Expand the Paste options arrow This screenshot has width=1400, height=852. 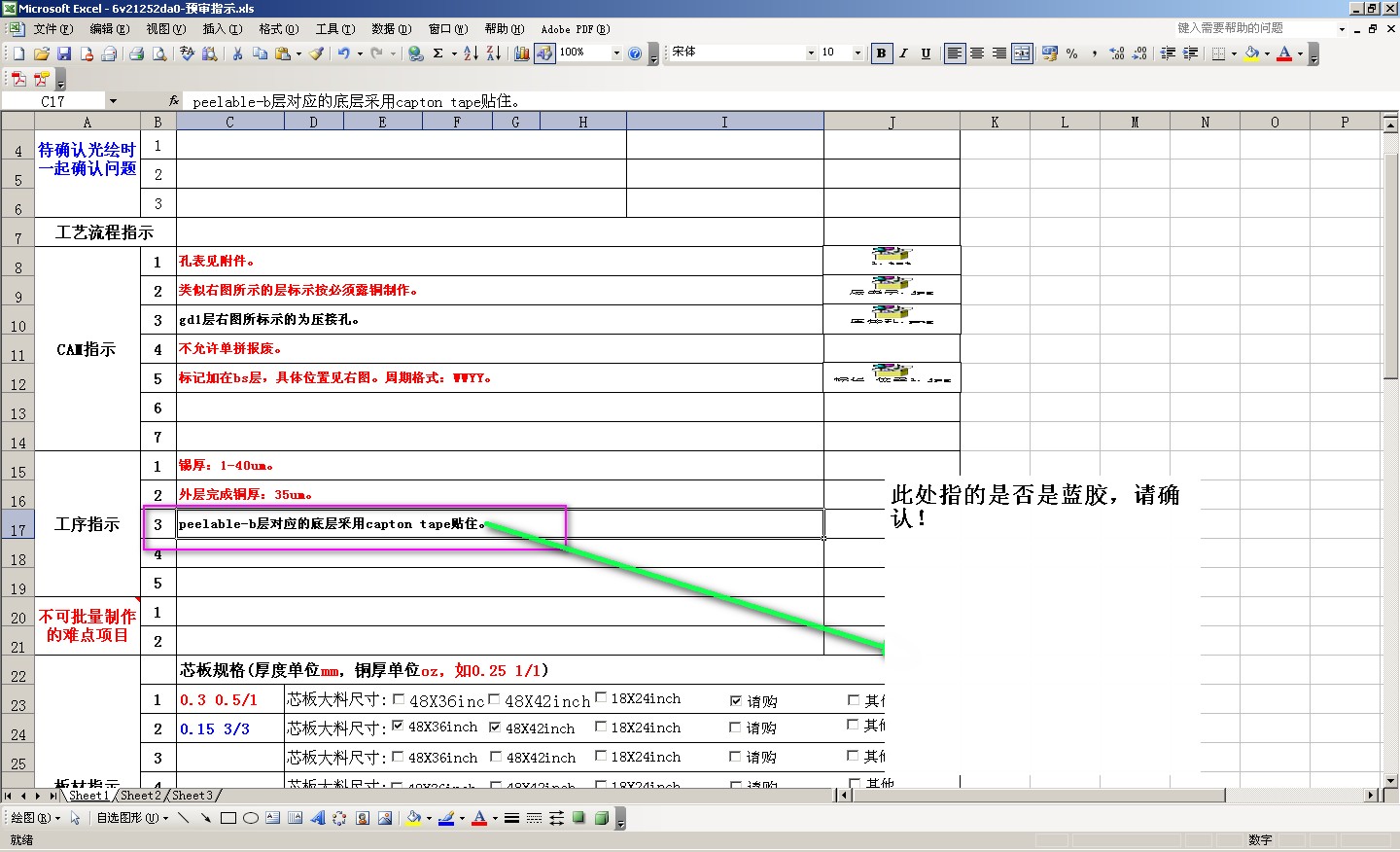pos(298,53)
